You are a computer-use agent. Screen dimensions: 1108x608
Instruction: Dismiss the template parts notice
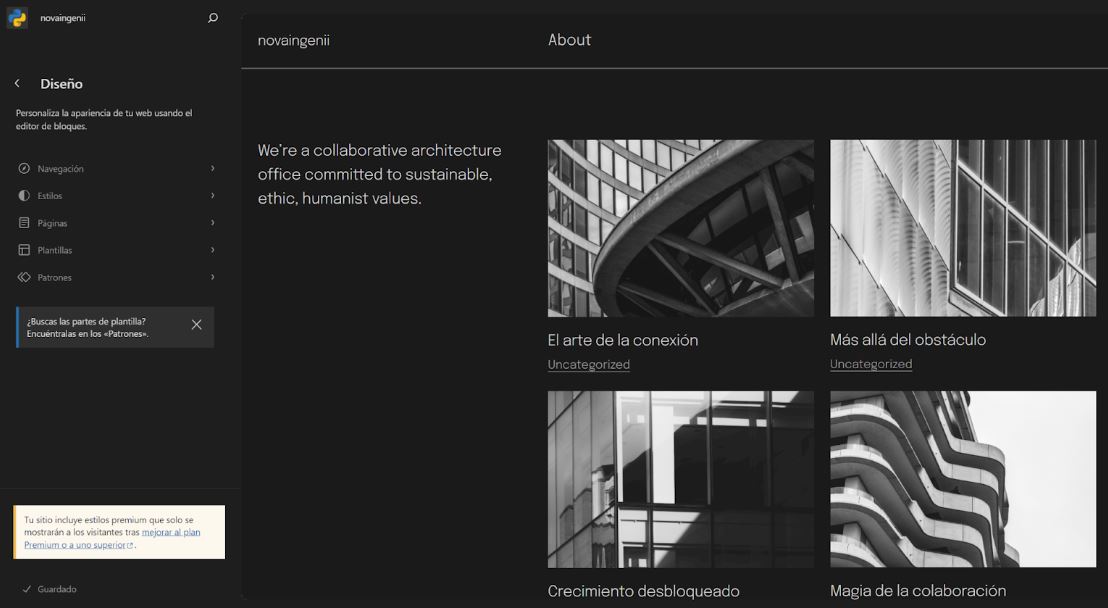[196, 325]
